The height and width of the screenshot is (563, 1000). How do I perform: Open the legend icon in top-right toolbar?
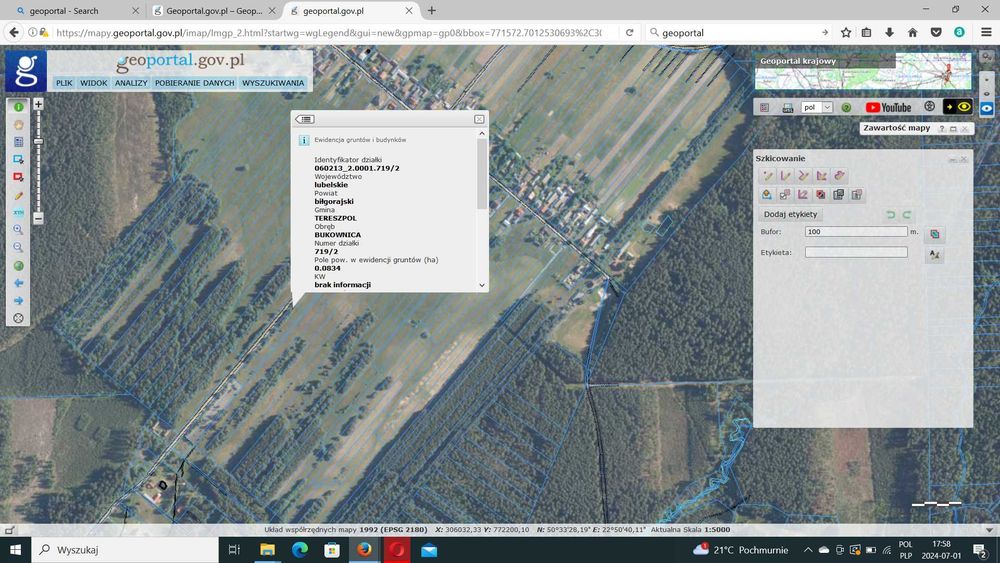coord(765,108)
